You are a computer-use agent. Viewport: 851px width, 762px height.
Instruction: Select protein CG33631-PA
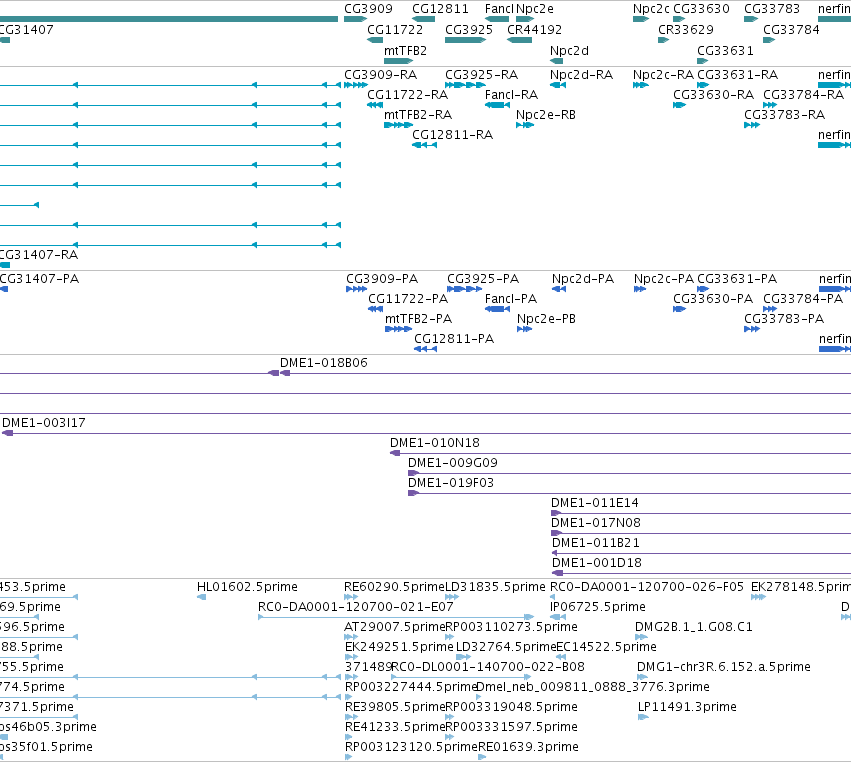tap(737, 279)
